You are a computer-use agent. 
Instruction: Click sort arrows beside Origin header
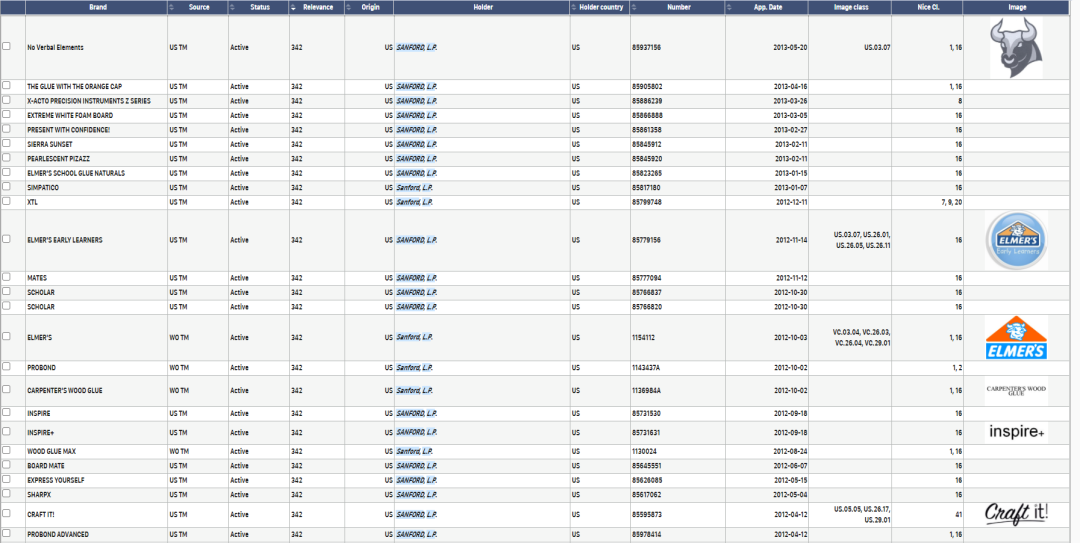click(x=349, y=7)
